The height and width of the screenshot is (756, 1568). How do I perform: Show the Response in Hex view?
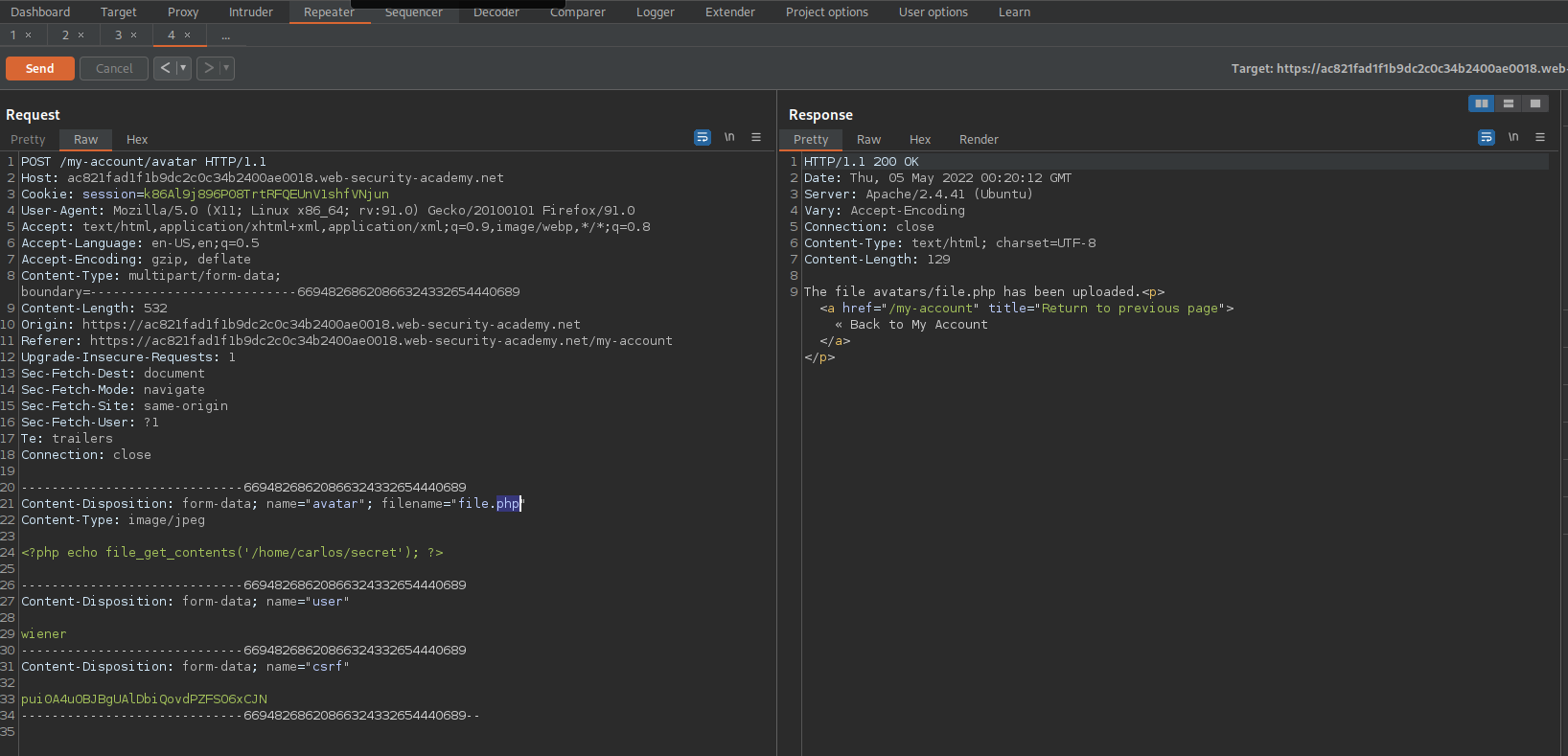pyautogui.click(x=920, y=140)
